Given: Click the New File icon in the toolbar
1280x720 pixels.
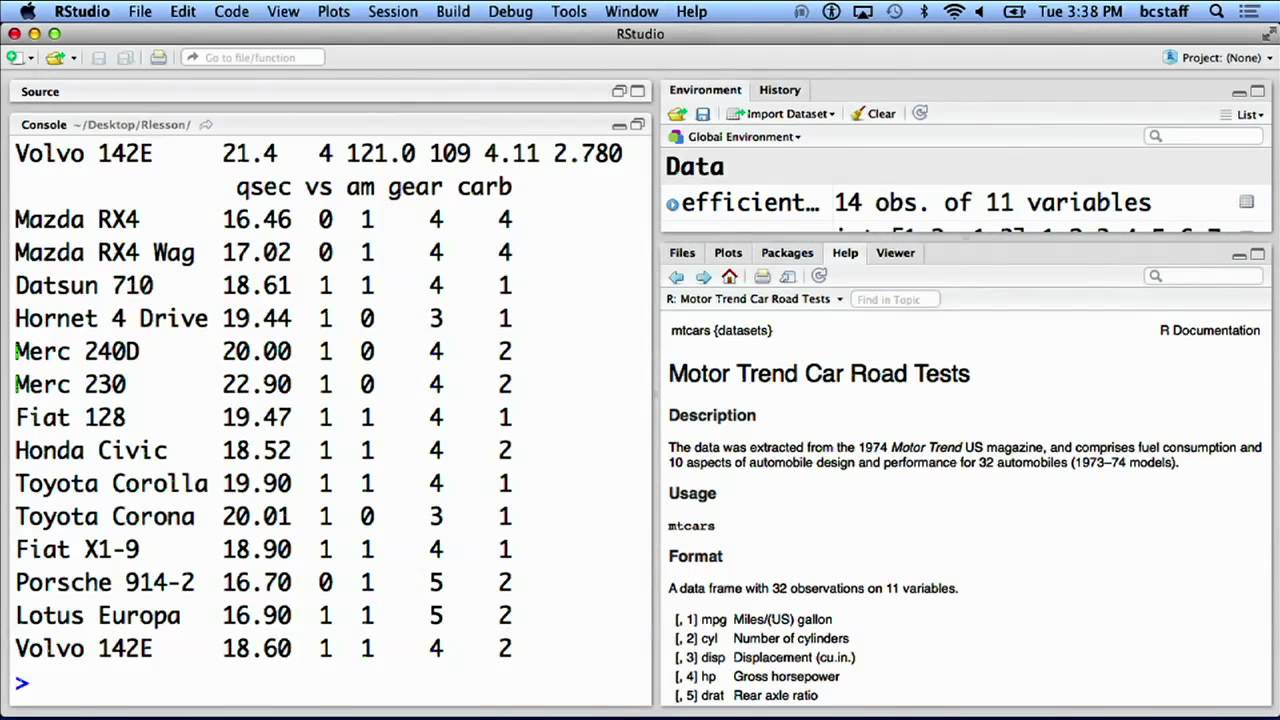Looking at the screenshot, I should click(14, 58).
